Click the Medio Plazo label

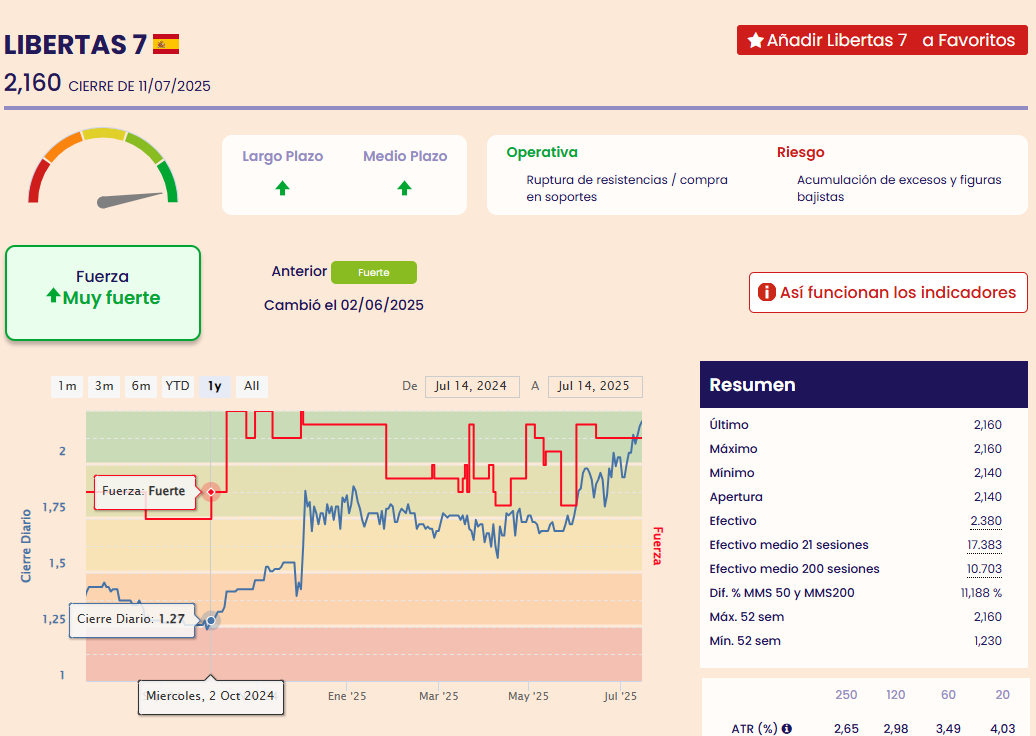(405, 156)
